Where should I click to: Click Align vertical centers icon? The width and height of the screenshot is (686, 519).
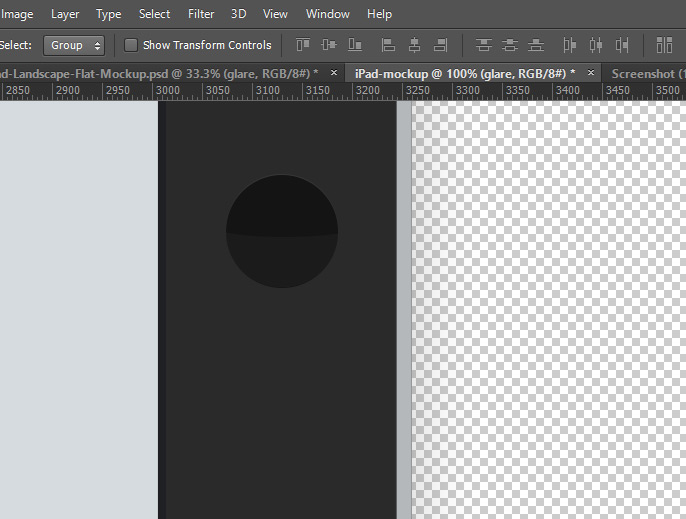(329, 45)
